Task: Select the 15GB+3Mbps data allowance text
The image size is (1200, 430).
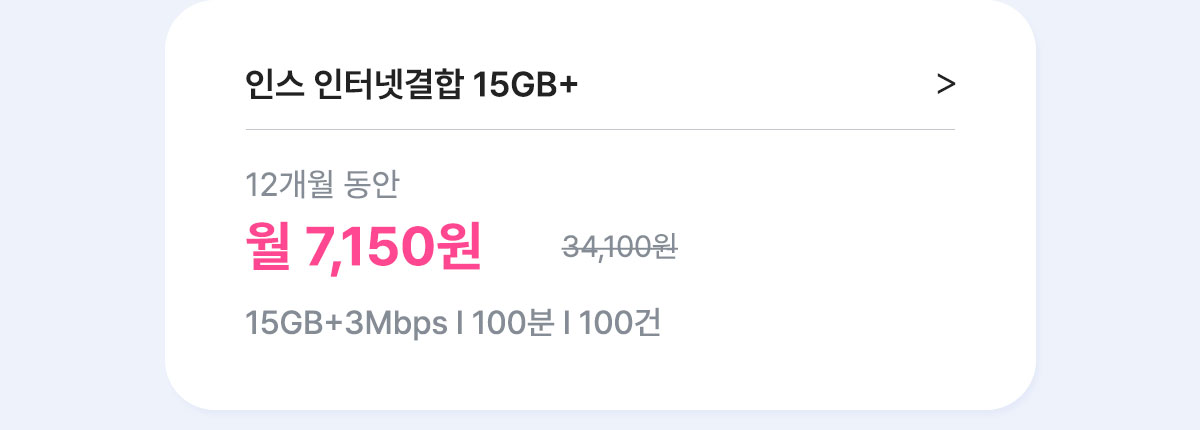Action: pos(346,324)
